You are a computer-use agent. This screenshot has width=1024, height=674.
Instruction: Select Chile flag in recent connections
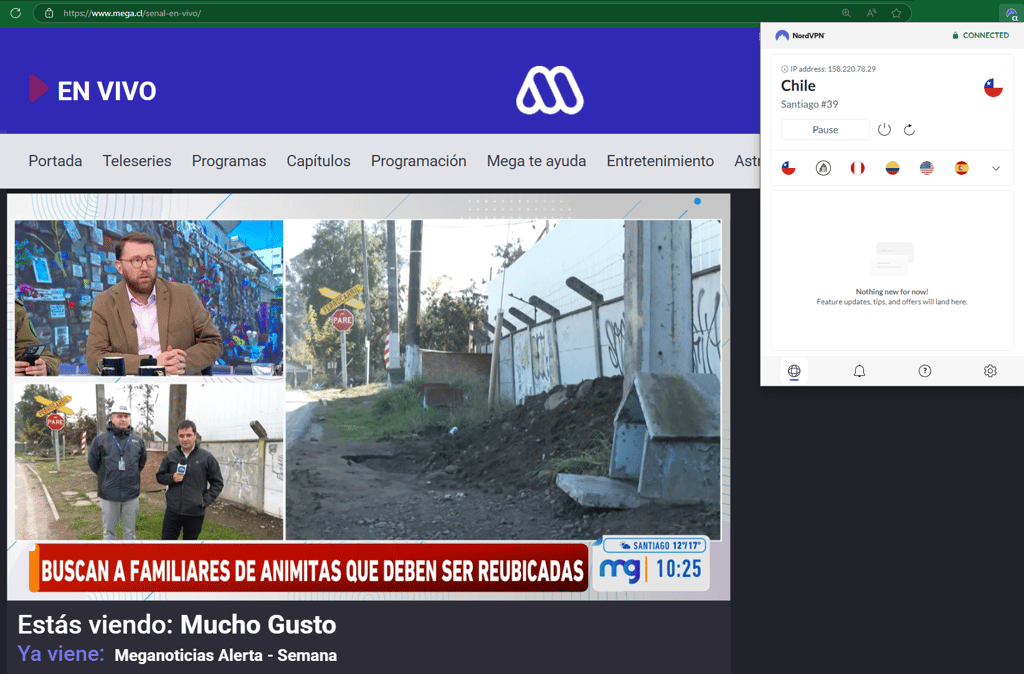coord(789,168)
